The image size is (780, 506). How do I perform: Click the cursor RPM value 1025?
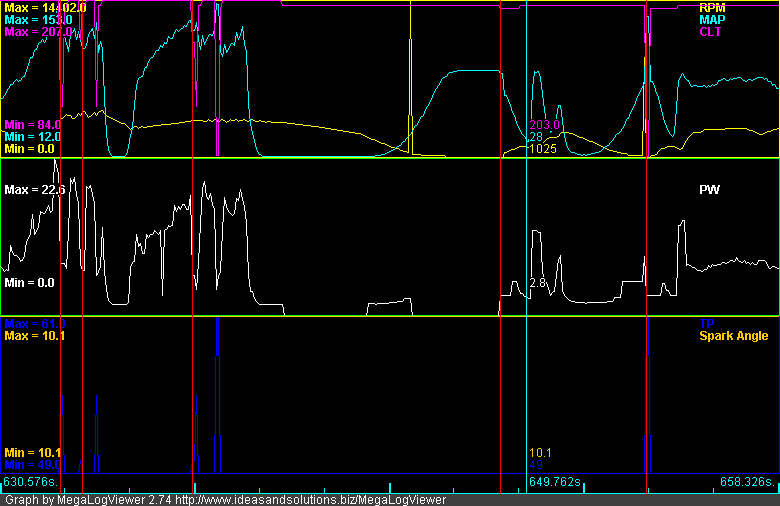(542, 149)
